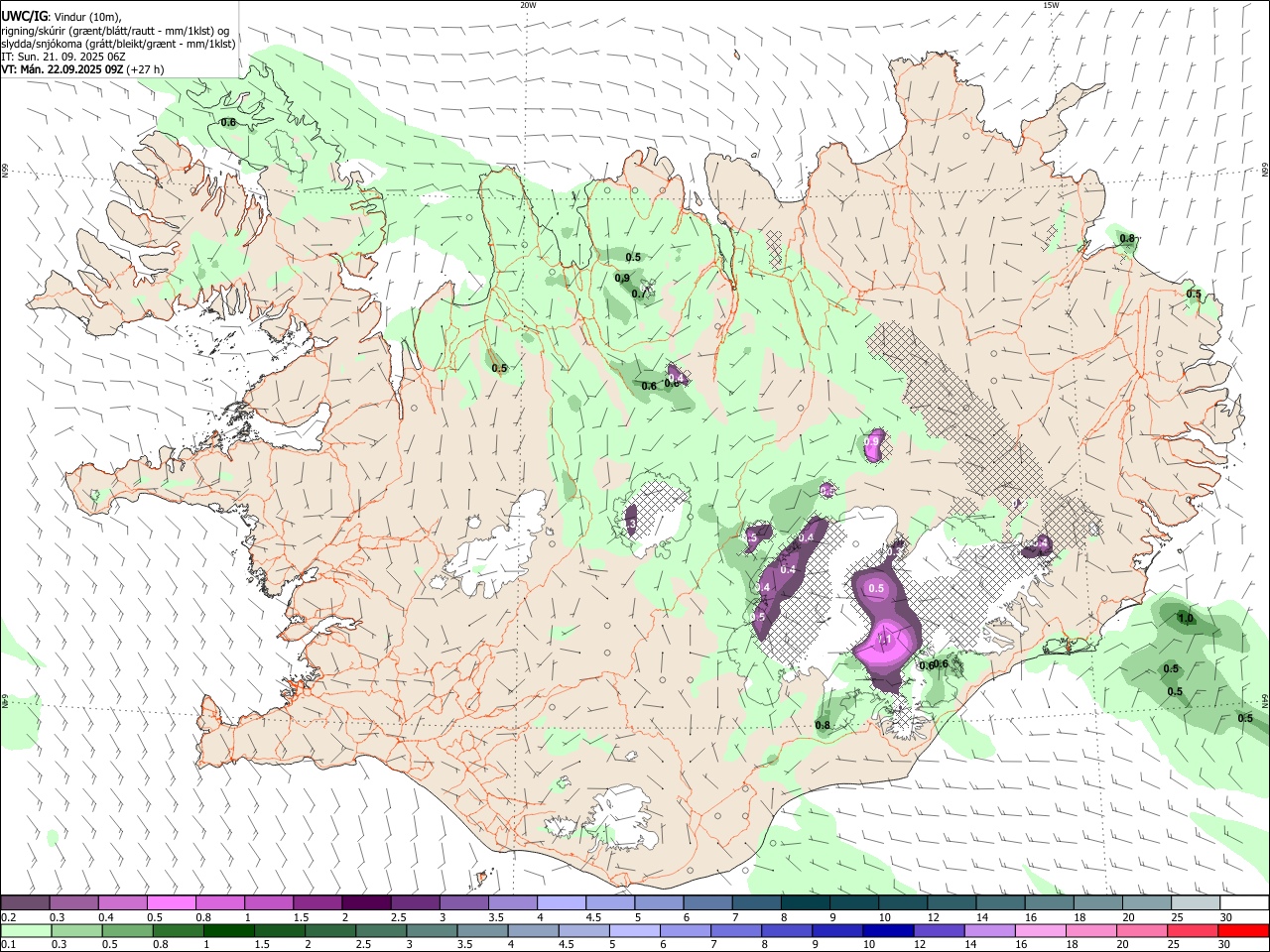Select the hot pink 20 swatch, lower legend
This screenshot has width=1270, height=952.
[x=1141, y=930]
